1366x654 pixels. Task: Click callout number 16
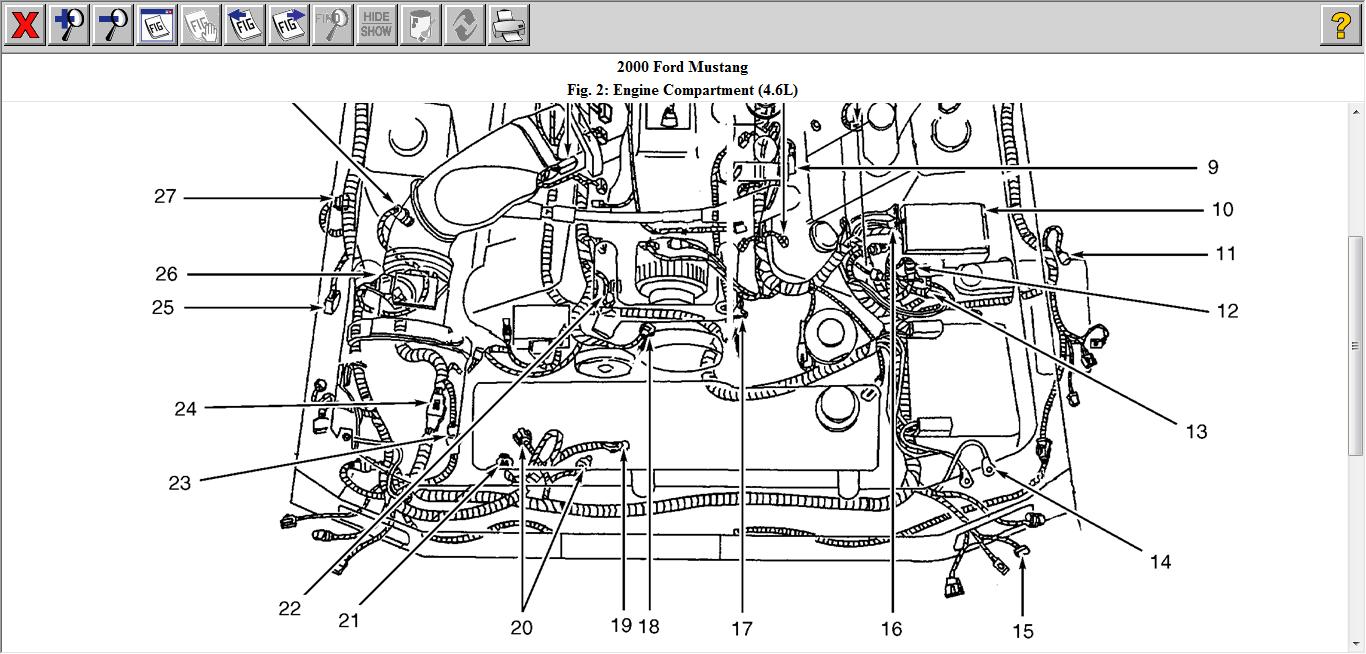[891, 628]
